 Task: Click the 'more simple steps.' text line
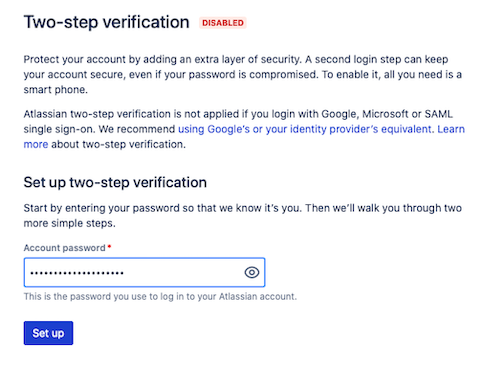coord(69,223)
